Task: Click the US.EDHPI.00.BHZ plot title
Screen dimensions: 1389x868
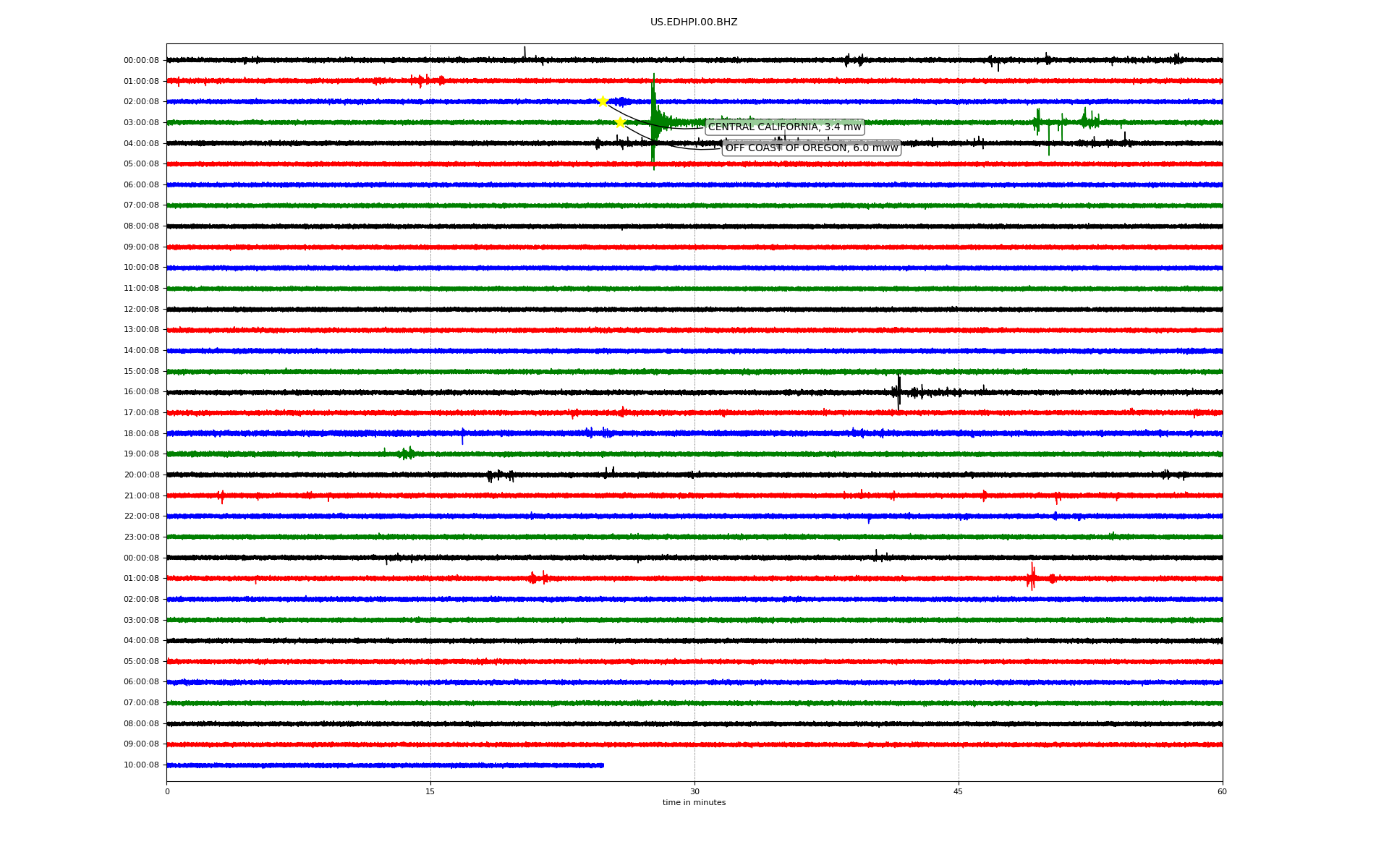Action: point(694,22)
